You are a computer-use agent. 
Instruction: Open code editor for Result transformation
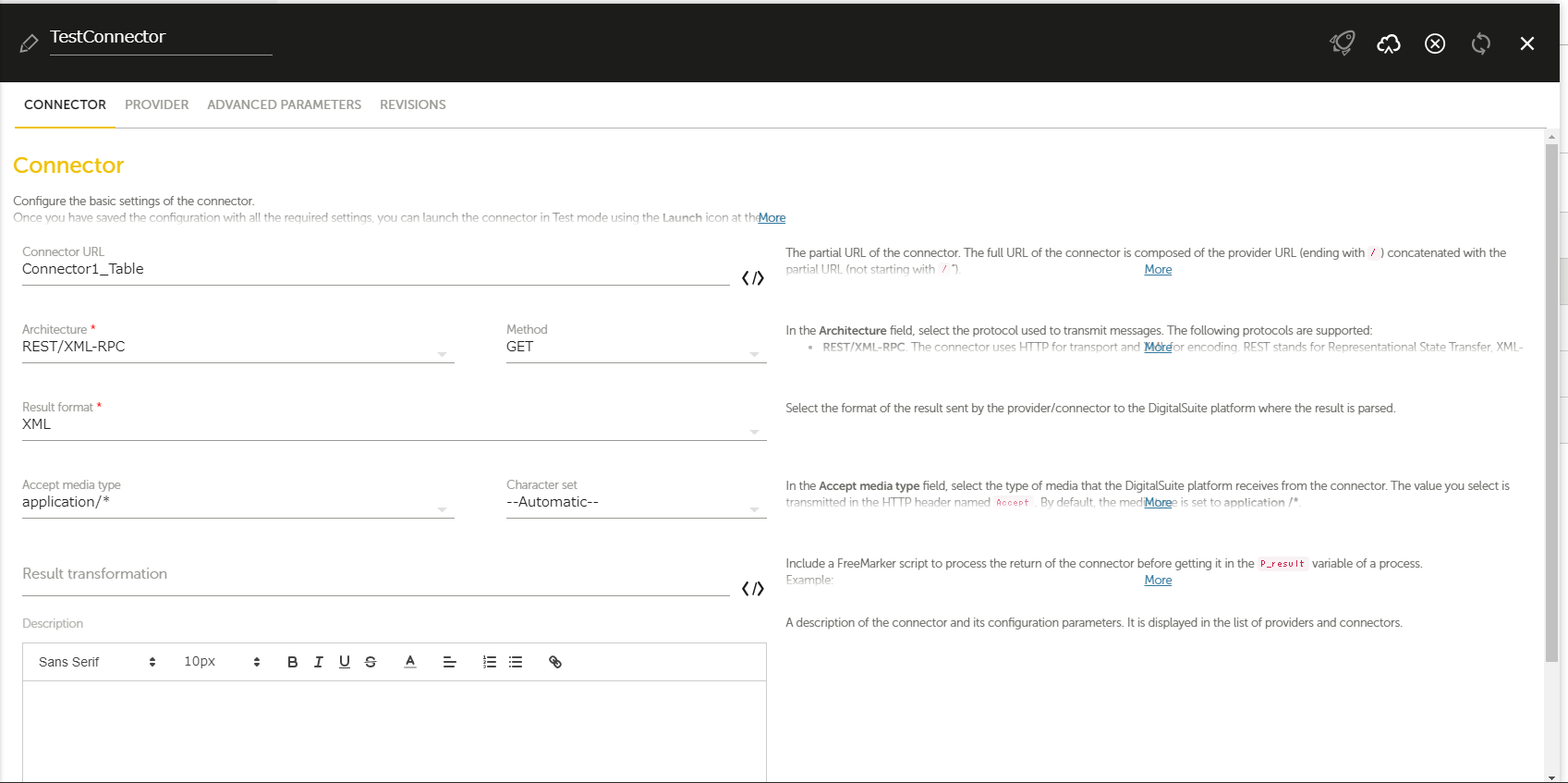(x=752, y=589)
